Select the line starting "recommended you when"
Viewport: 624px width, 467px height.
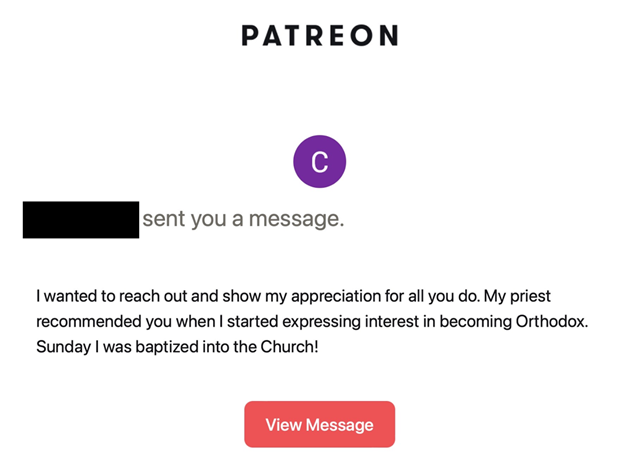312,322
